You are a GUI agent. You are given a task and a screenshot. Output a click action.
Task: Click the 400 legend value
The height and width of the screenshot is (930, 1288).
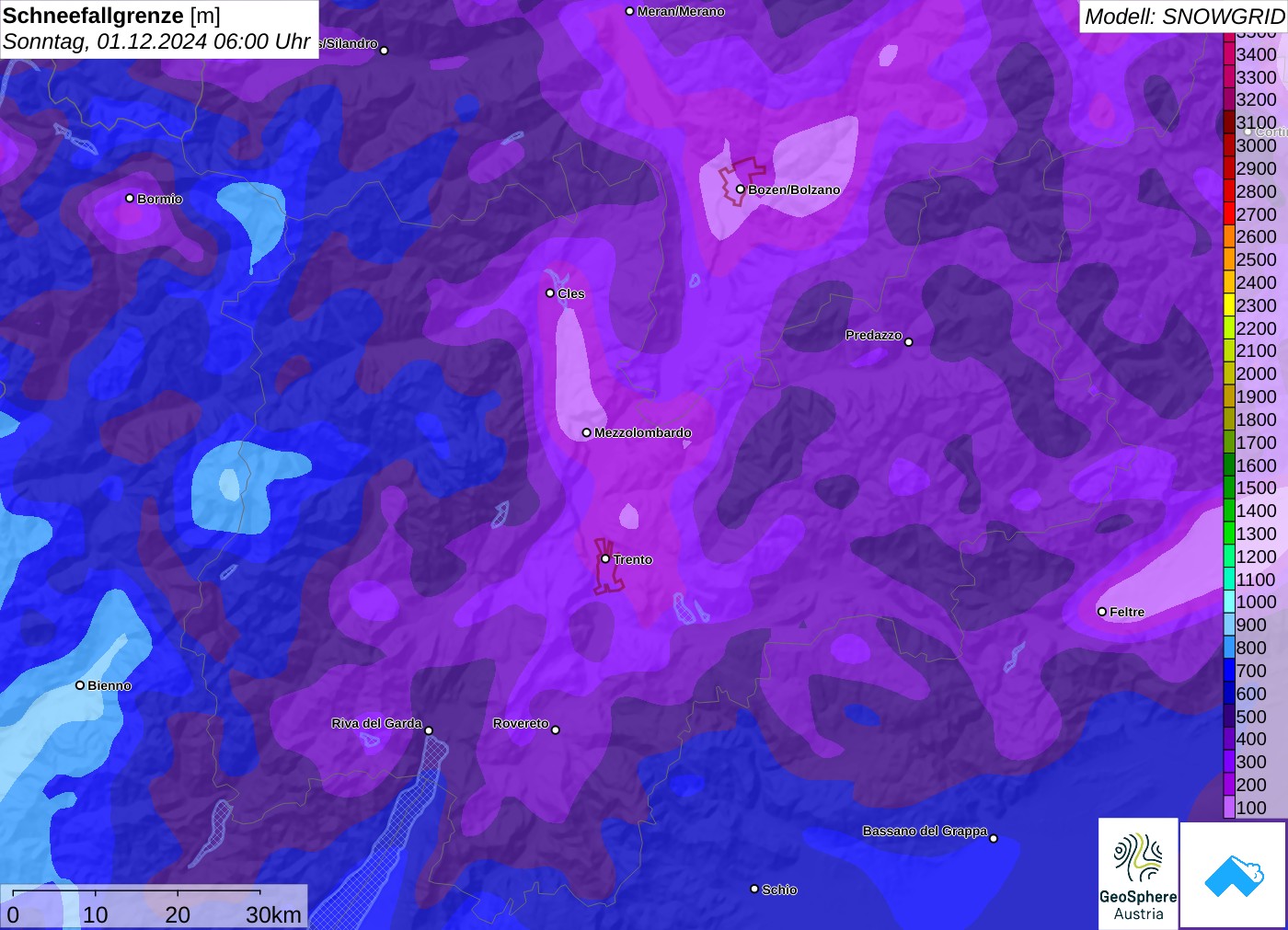point(1251,739)
